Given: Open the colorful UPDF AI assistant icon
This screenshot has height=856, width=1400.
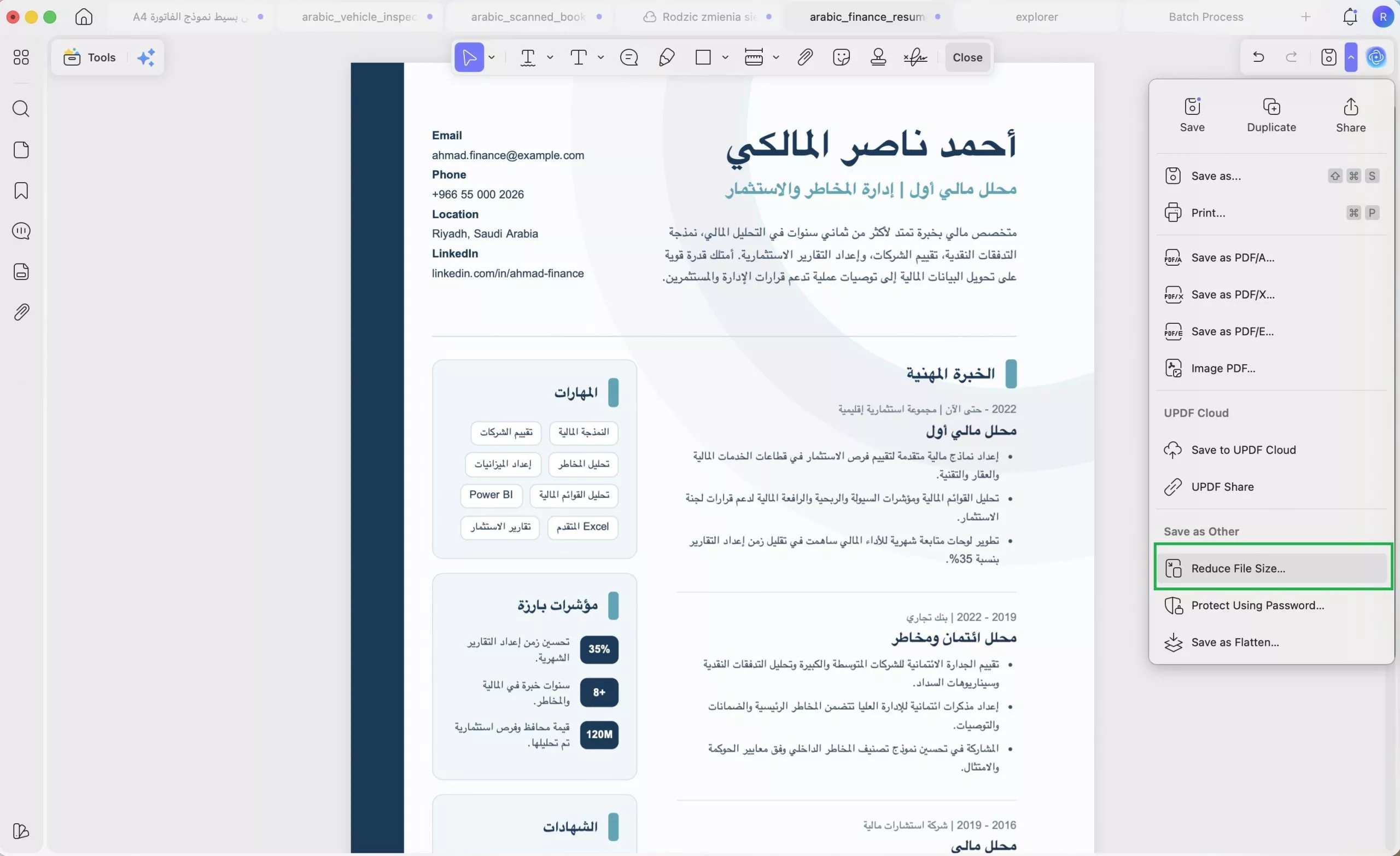Looking at the screenshot, I should (1376, 57).
